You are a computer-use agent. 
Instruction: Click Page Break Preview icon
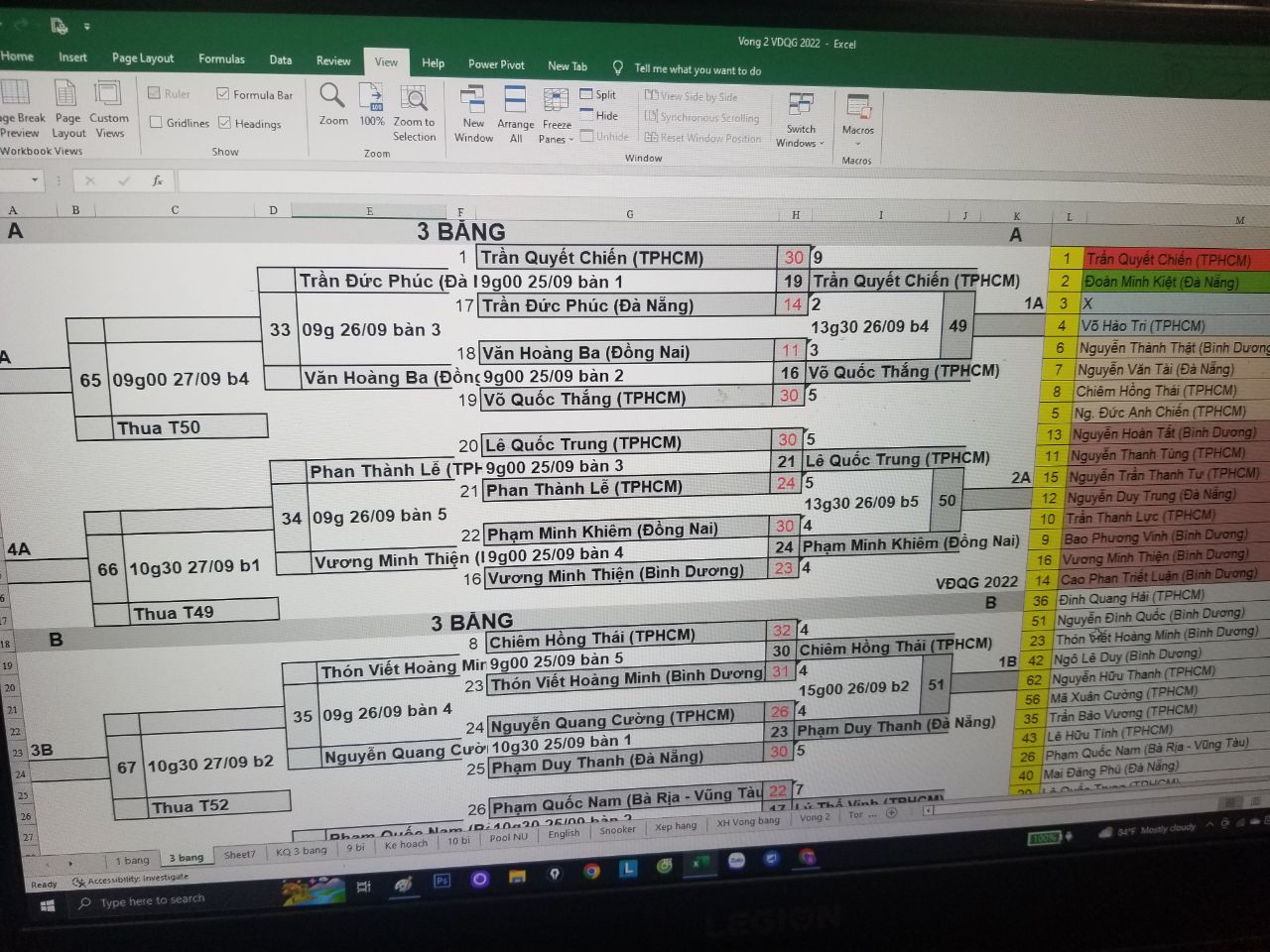16,92
